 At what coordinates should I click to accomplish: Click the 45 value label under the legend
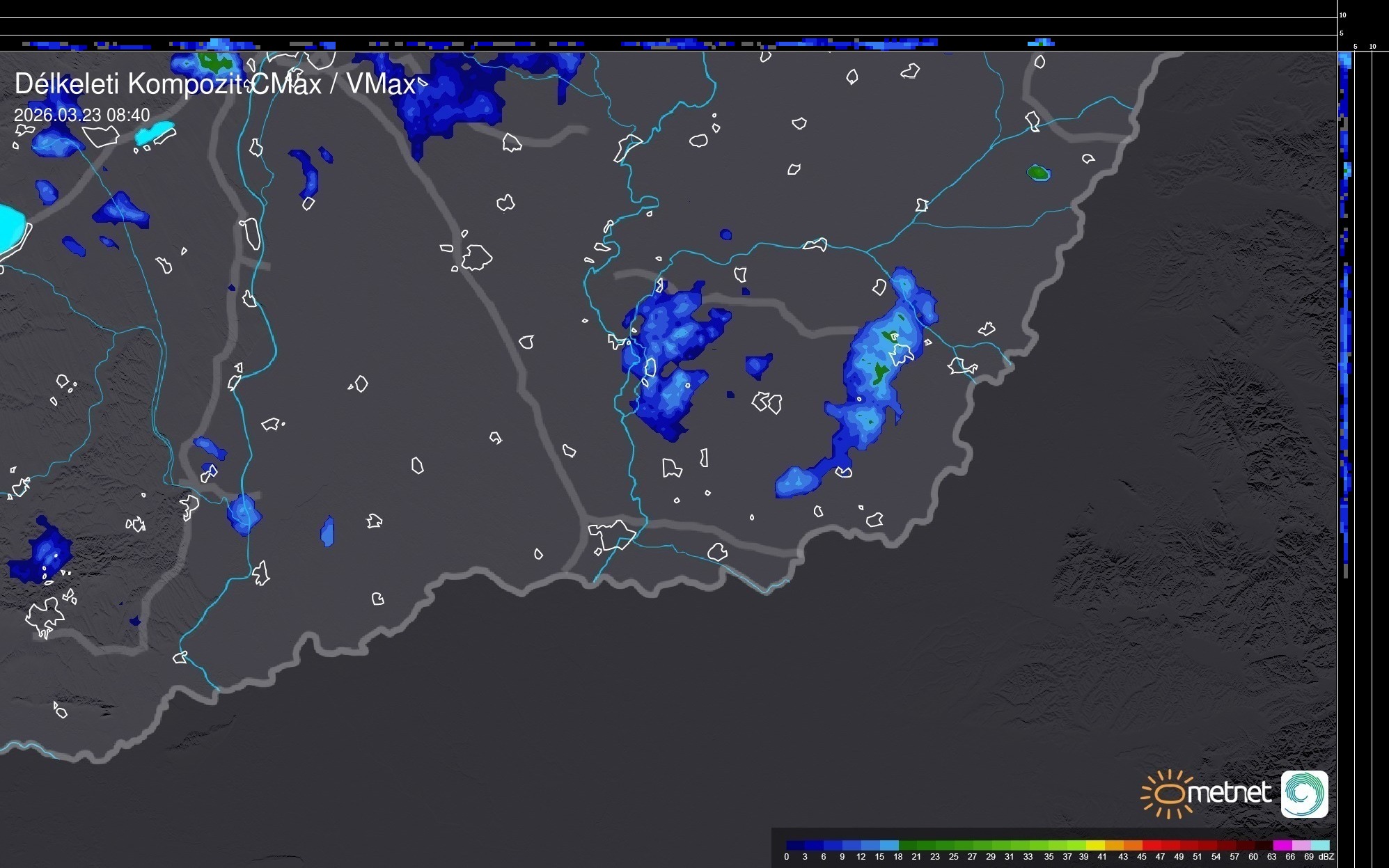(x=1141, y=857)
